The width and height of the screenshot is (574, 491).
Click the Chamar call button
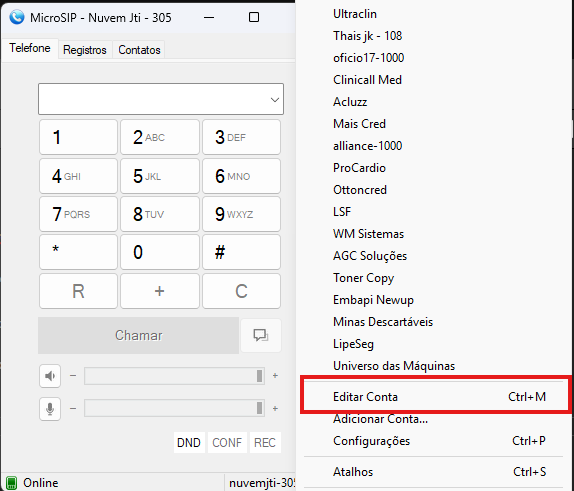click(x=138, y=335)
